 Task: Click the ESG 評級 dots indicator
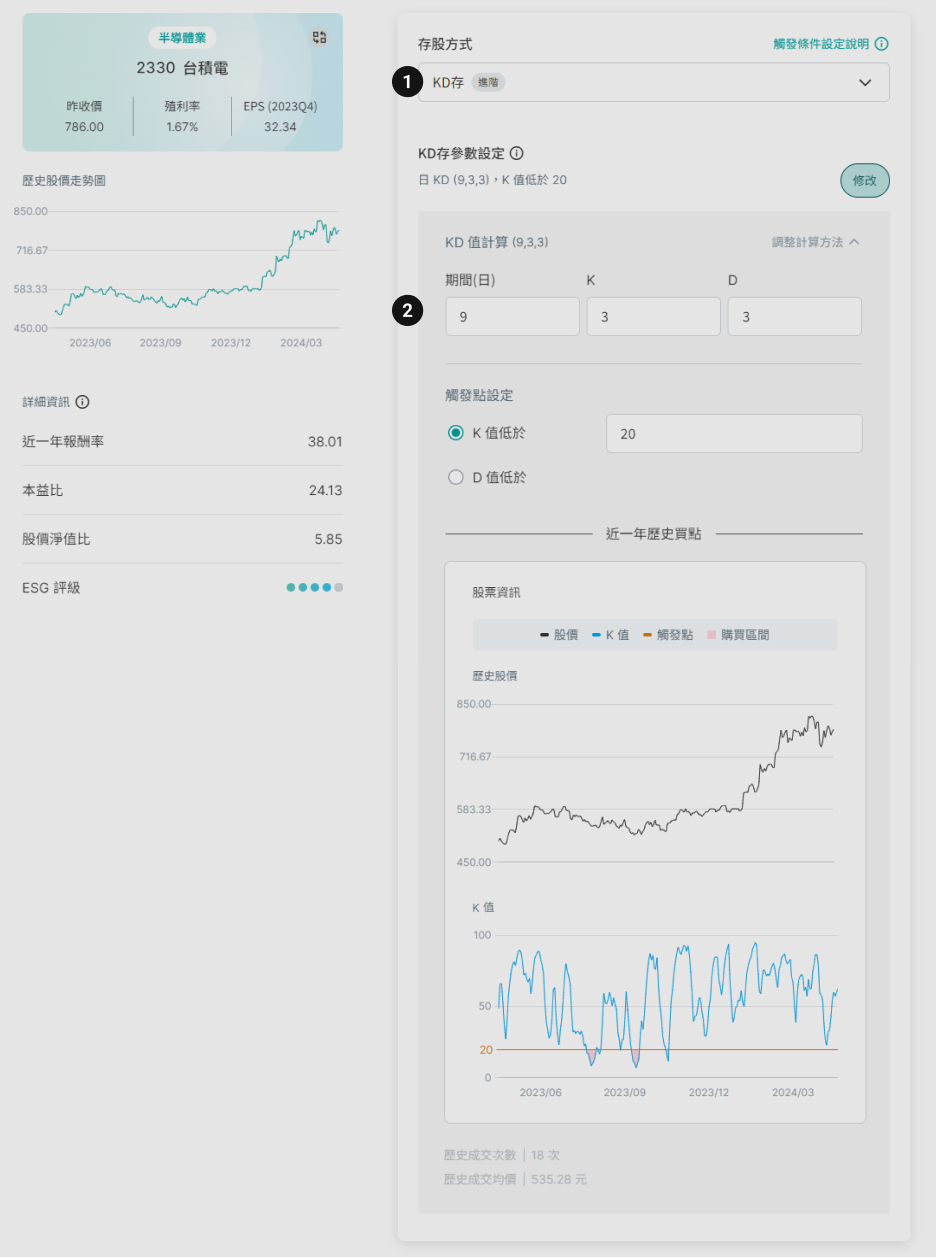coord(314,587)
